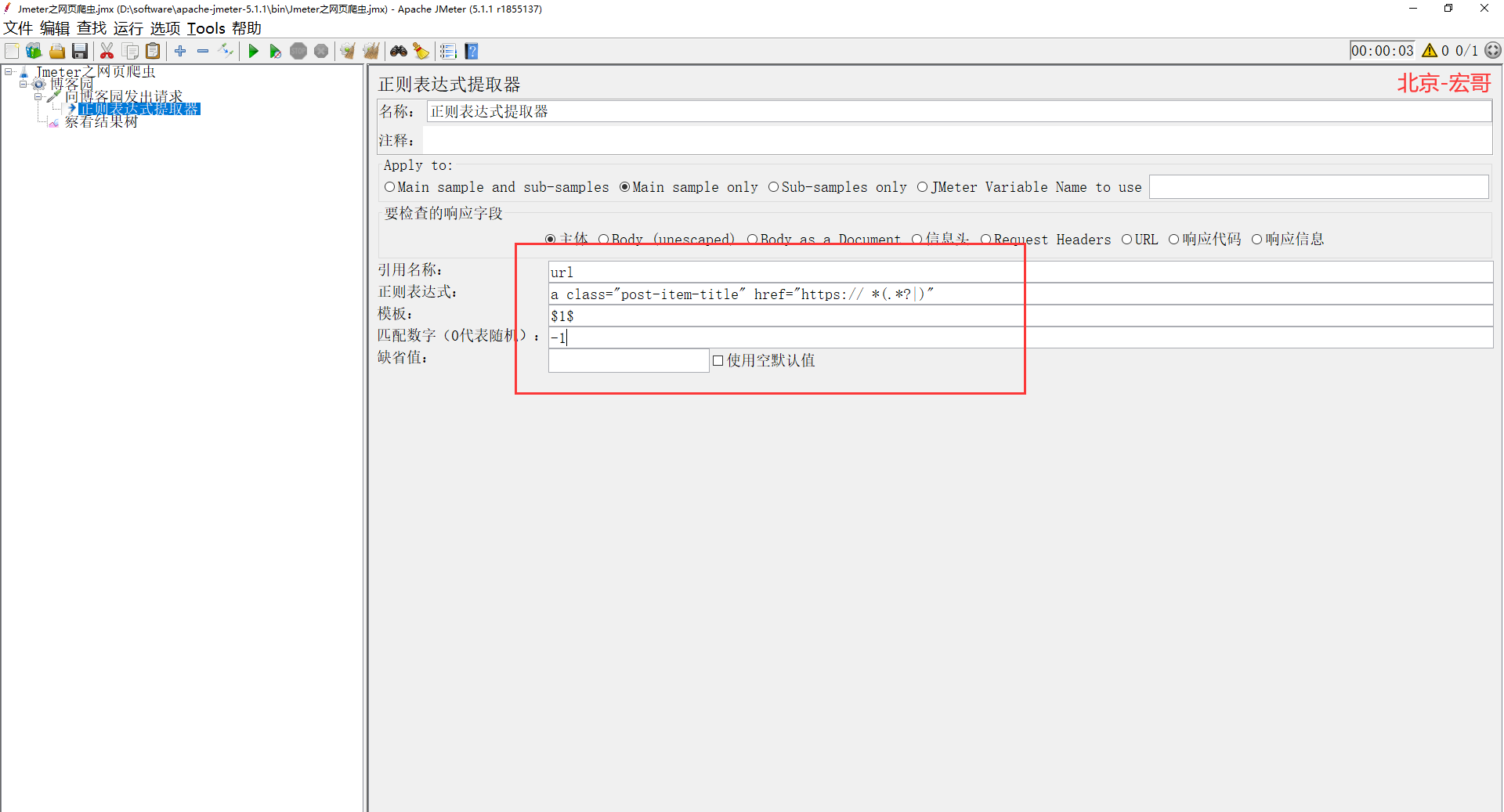
Task: Stop the test with STOP icon
Action: coord(298,52)
